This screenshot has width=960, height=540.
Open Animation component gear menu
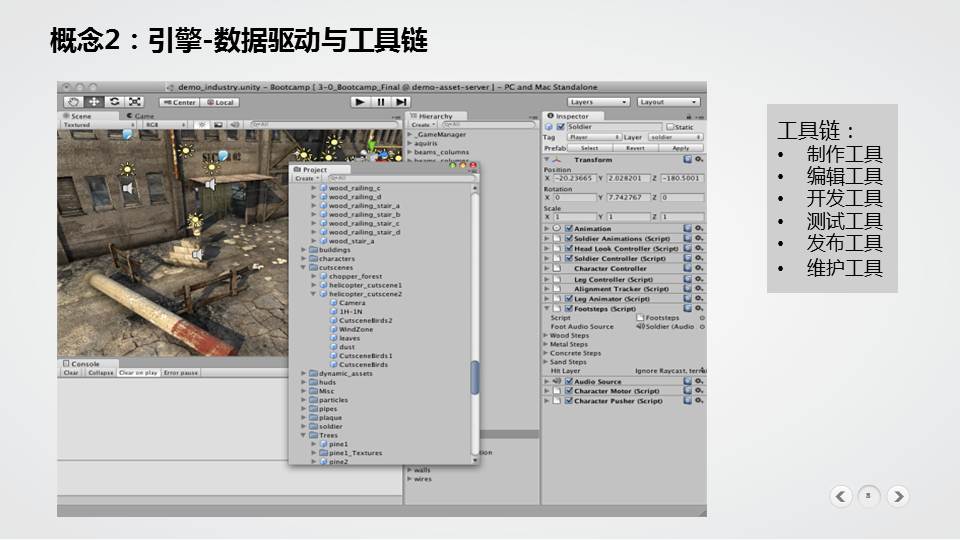point(699,228)
